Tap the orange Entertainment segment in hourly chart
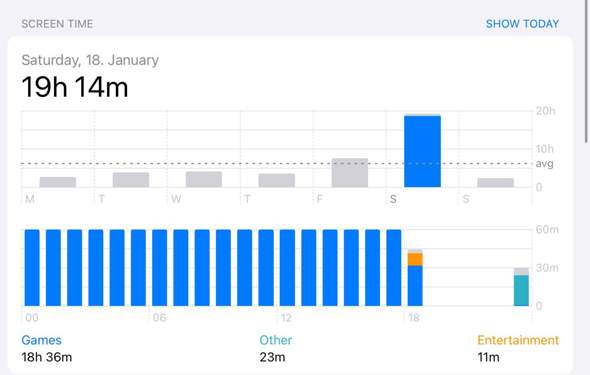Screen dimensions: 590x375 [415, 259]
